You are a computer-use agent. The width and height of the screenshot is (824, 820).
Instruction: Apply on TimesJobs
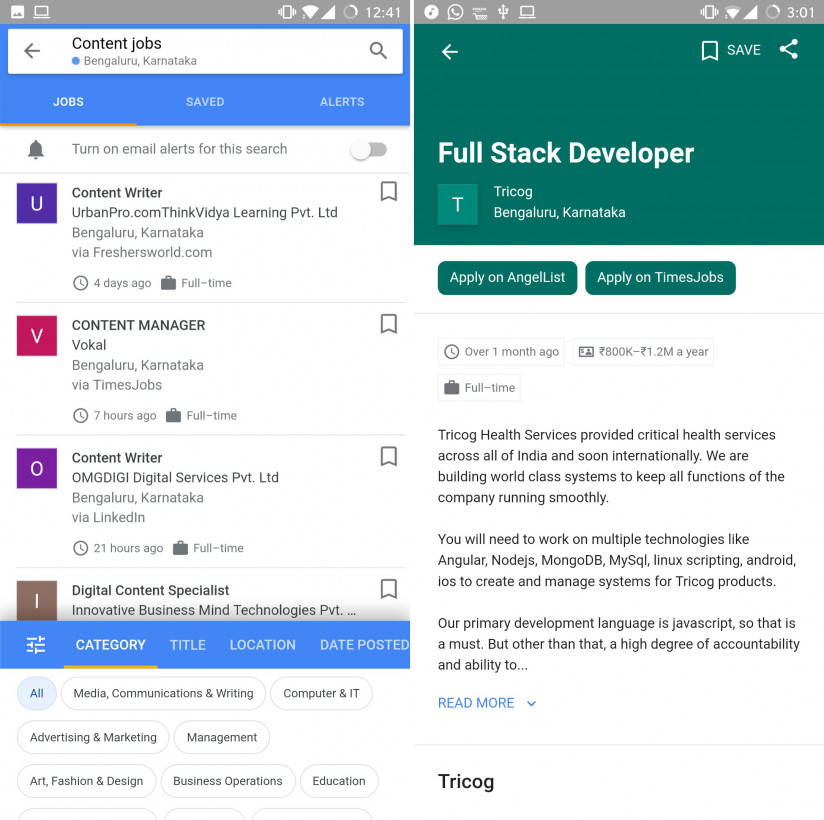pos(660,278)
